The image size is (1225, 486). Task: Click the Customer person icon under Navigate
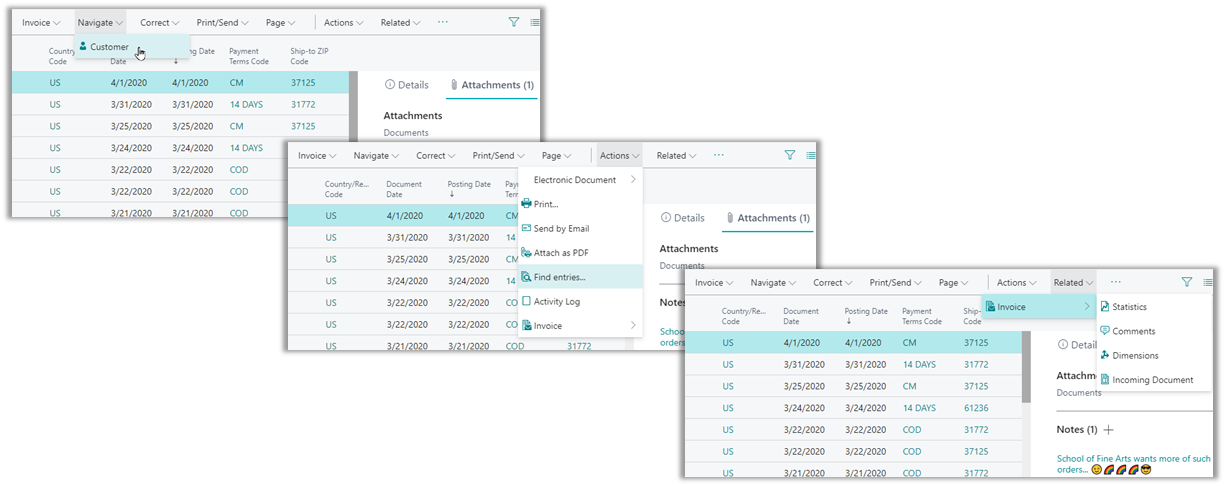[84, 47]
